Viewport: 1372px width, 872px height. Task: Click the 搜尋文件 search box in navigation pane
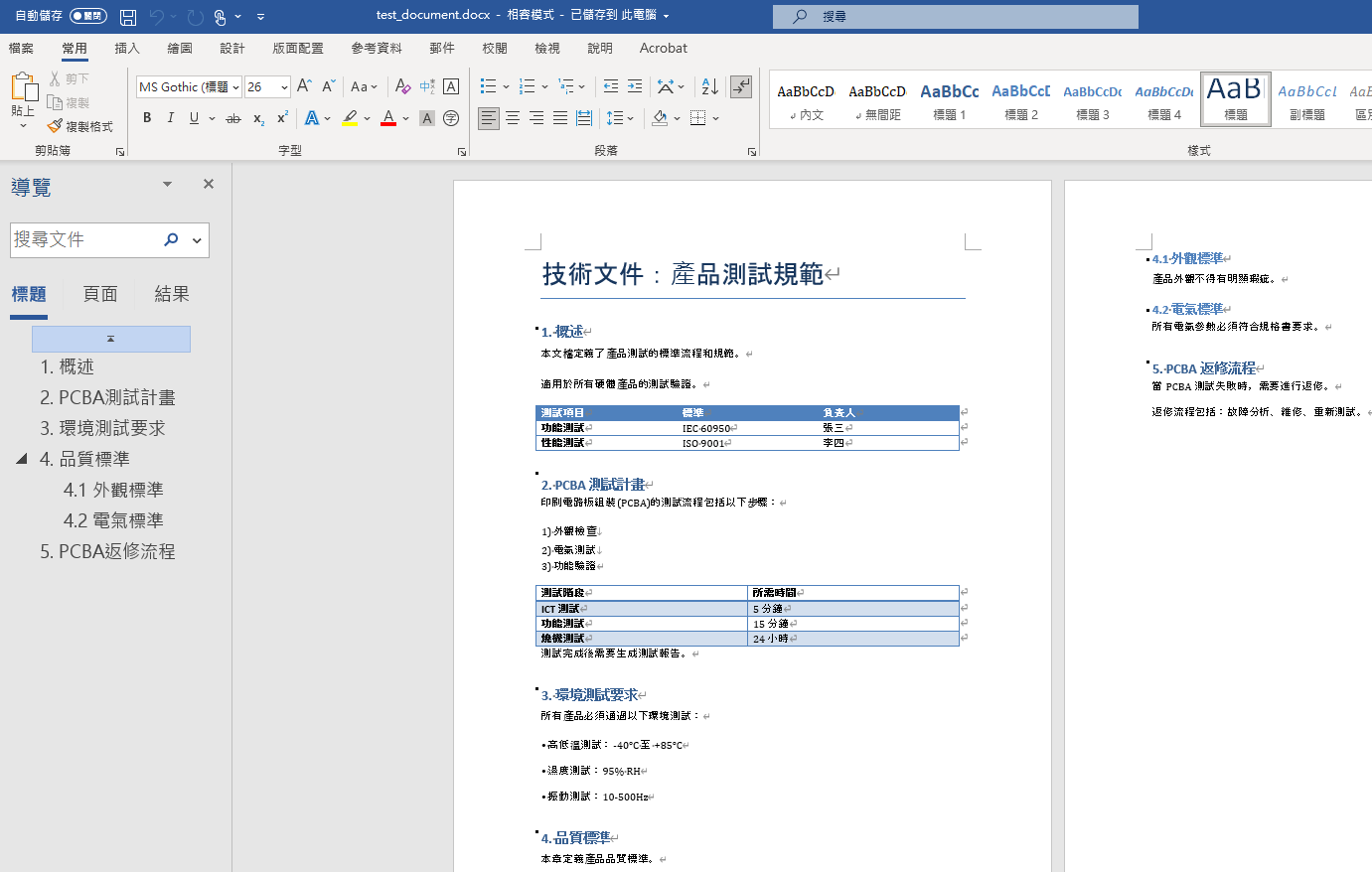[x=84, y=239]
